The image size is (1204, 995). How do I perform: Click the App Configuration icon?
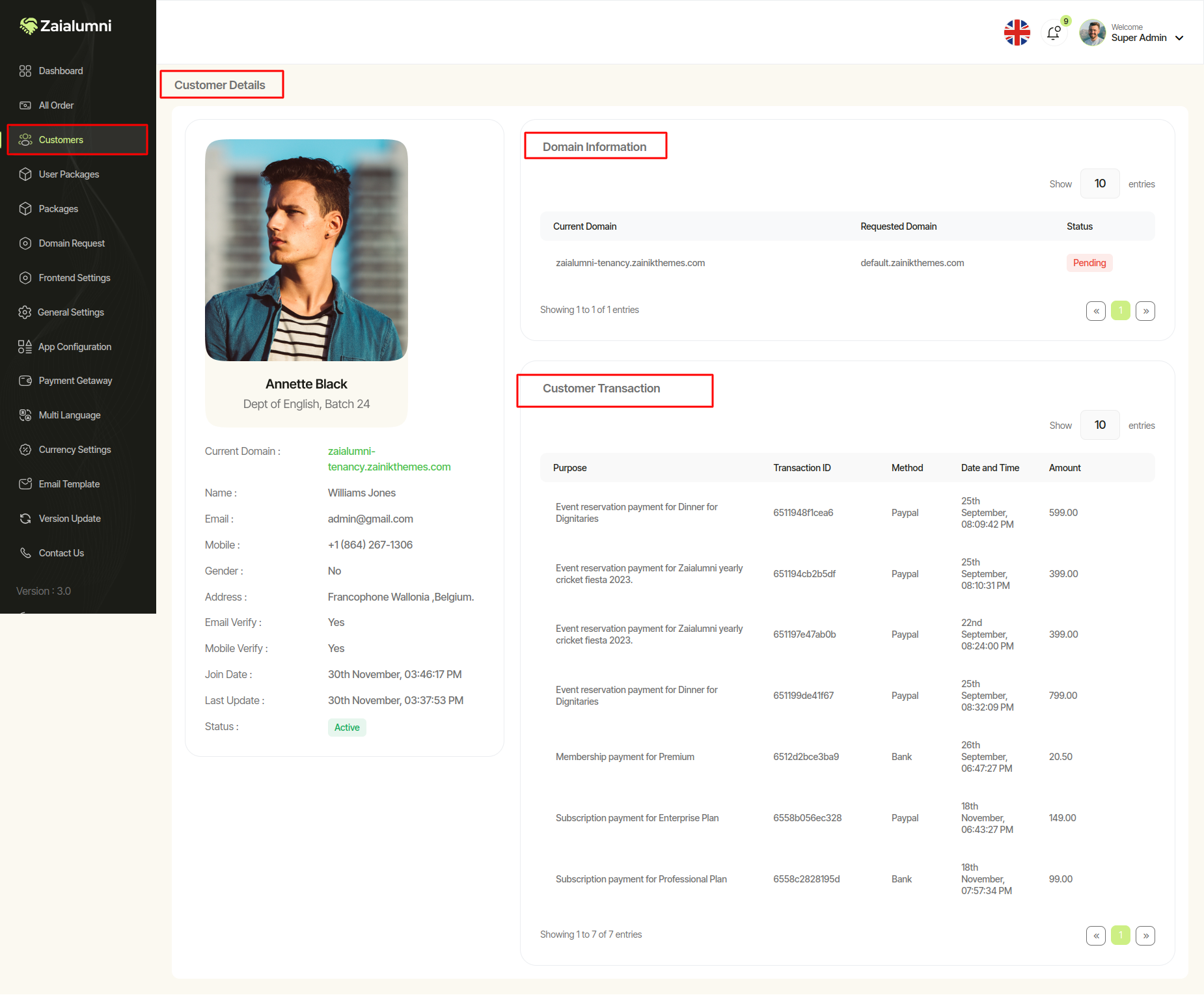(x=25, y=347)
